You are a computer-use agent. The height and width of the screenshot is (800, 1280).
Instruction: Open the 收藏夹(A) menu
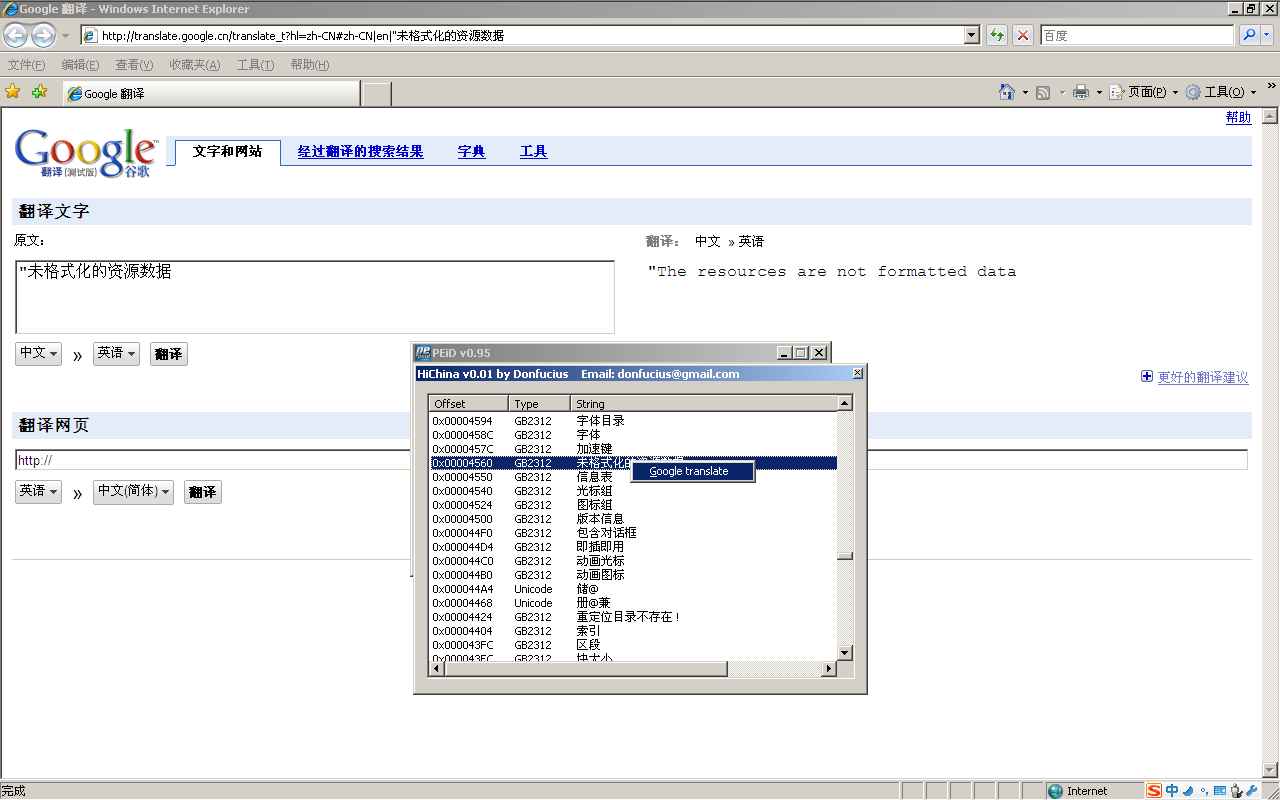coord(194,65)
